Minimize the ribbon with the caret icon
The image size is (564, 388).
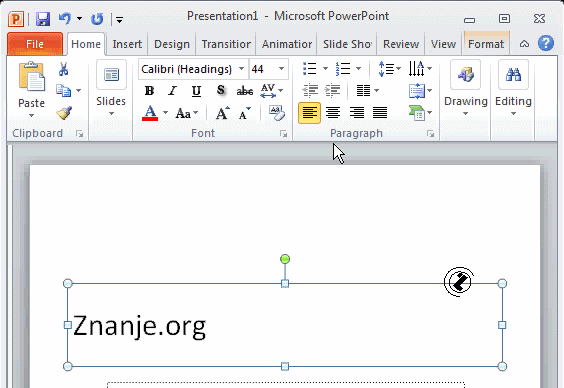pos(524,44)
